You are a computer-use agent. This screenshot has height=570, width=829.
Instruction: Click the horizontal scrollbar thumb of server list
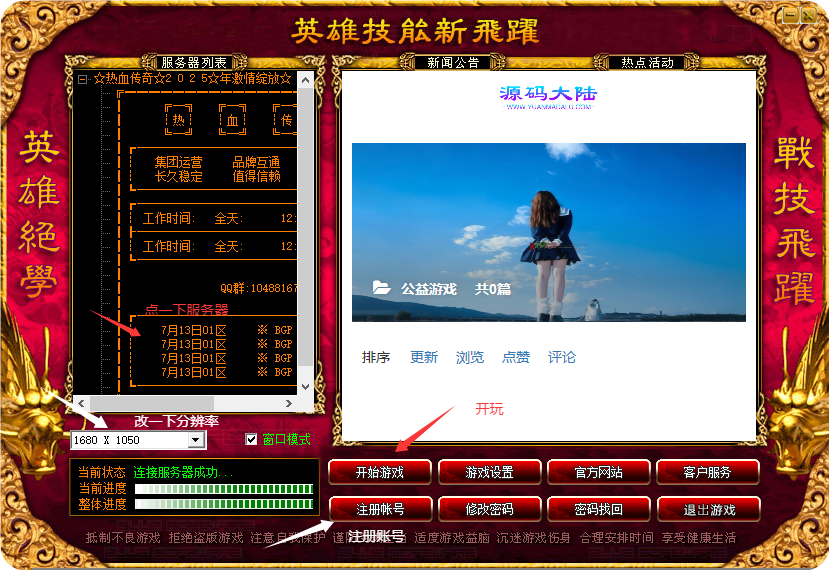click(152, 403)
